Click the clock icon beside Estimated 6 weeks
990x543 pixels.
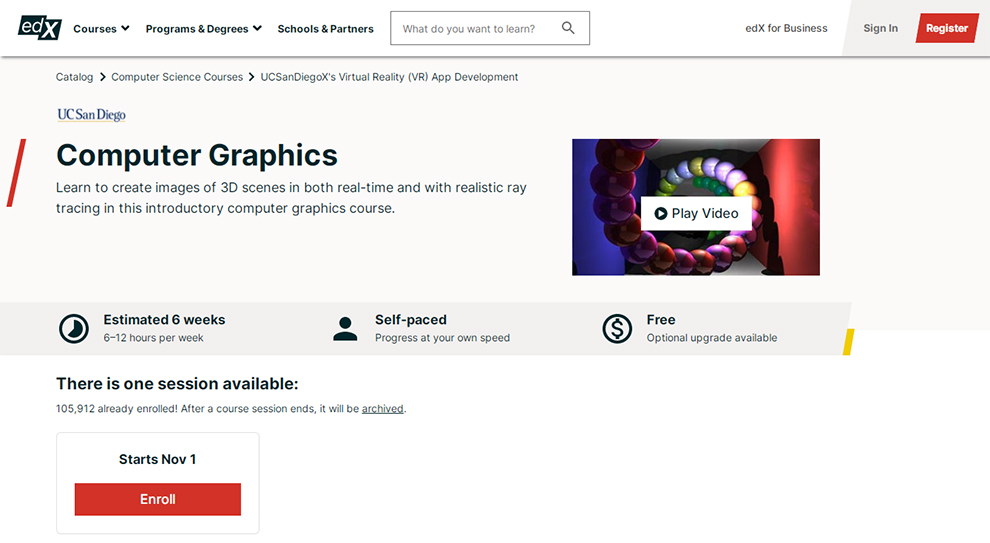click(x=74, y=329)
